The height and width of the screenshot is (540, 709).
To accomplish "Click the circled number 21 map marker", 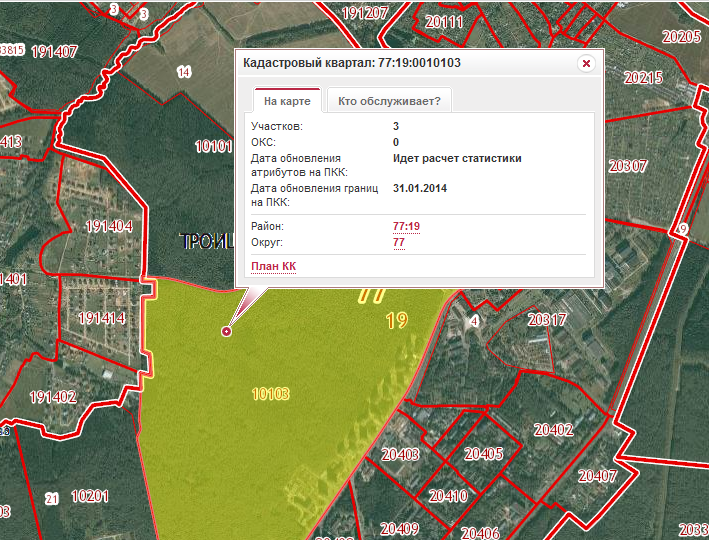I will (52, 499).
